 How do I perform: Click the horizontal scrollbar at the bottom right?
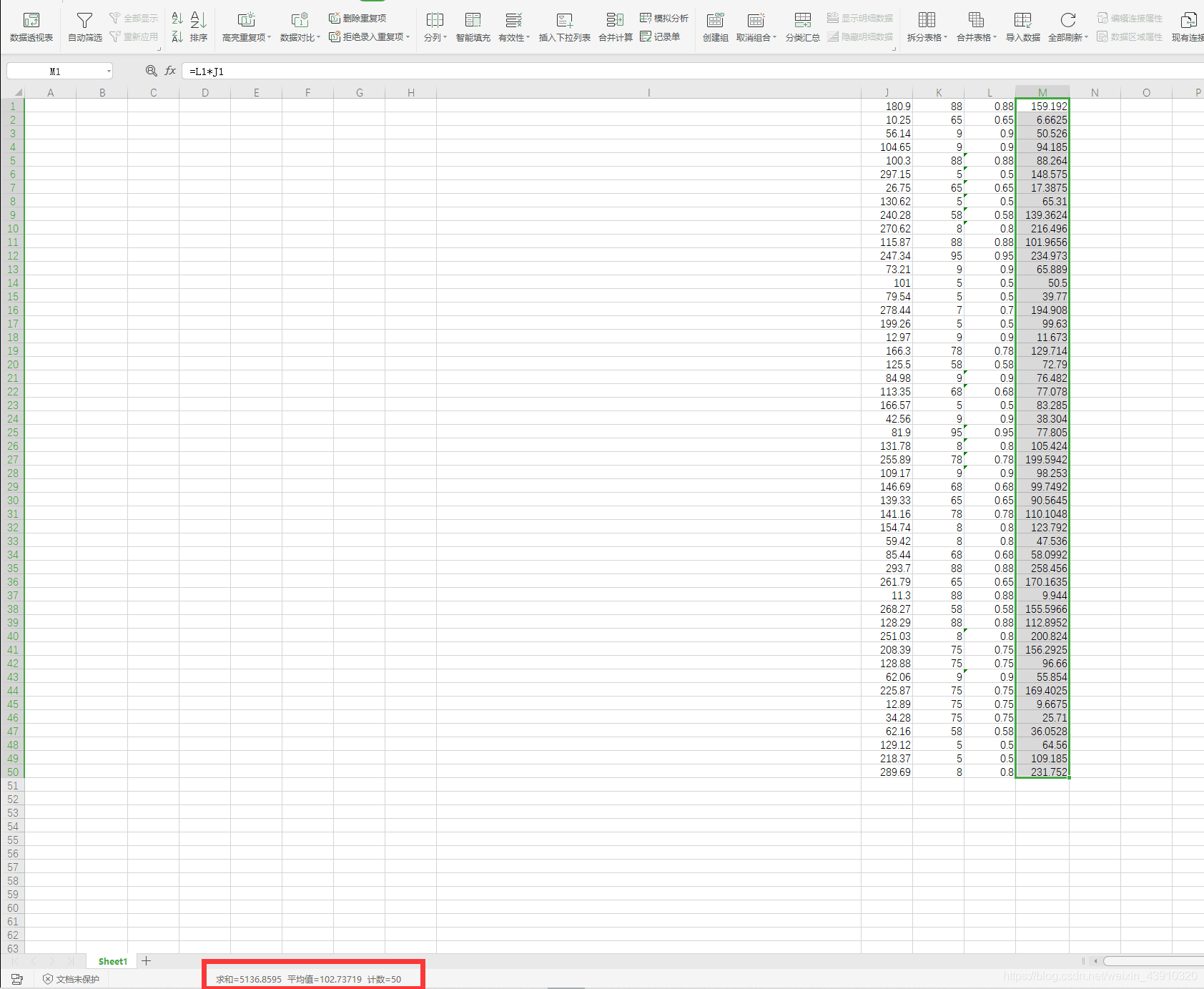pyautogui.click(x=1153, y=961)
